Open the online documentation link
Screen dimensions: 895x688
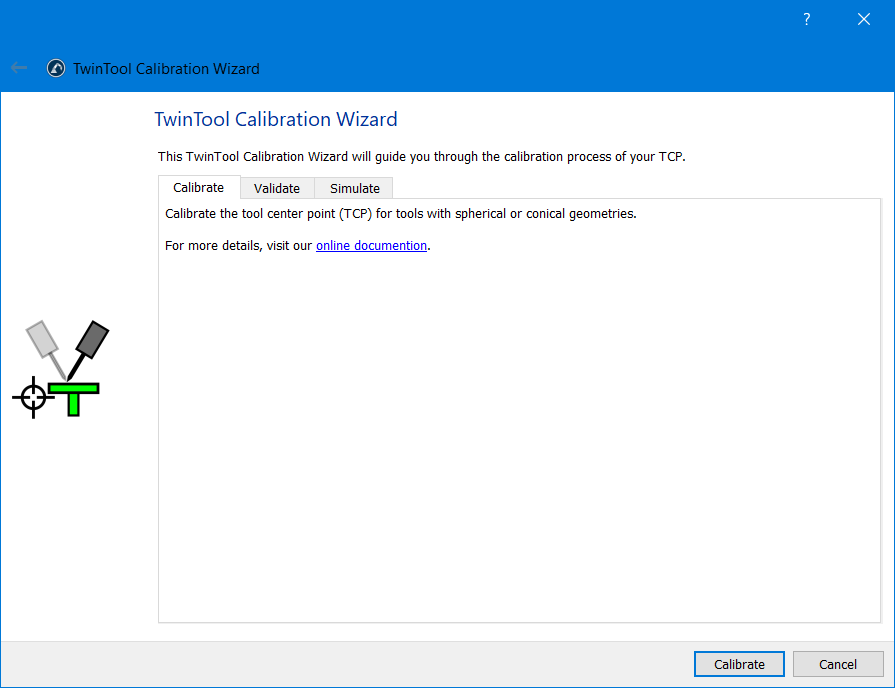371,245
